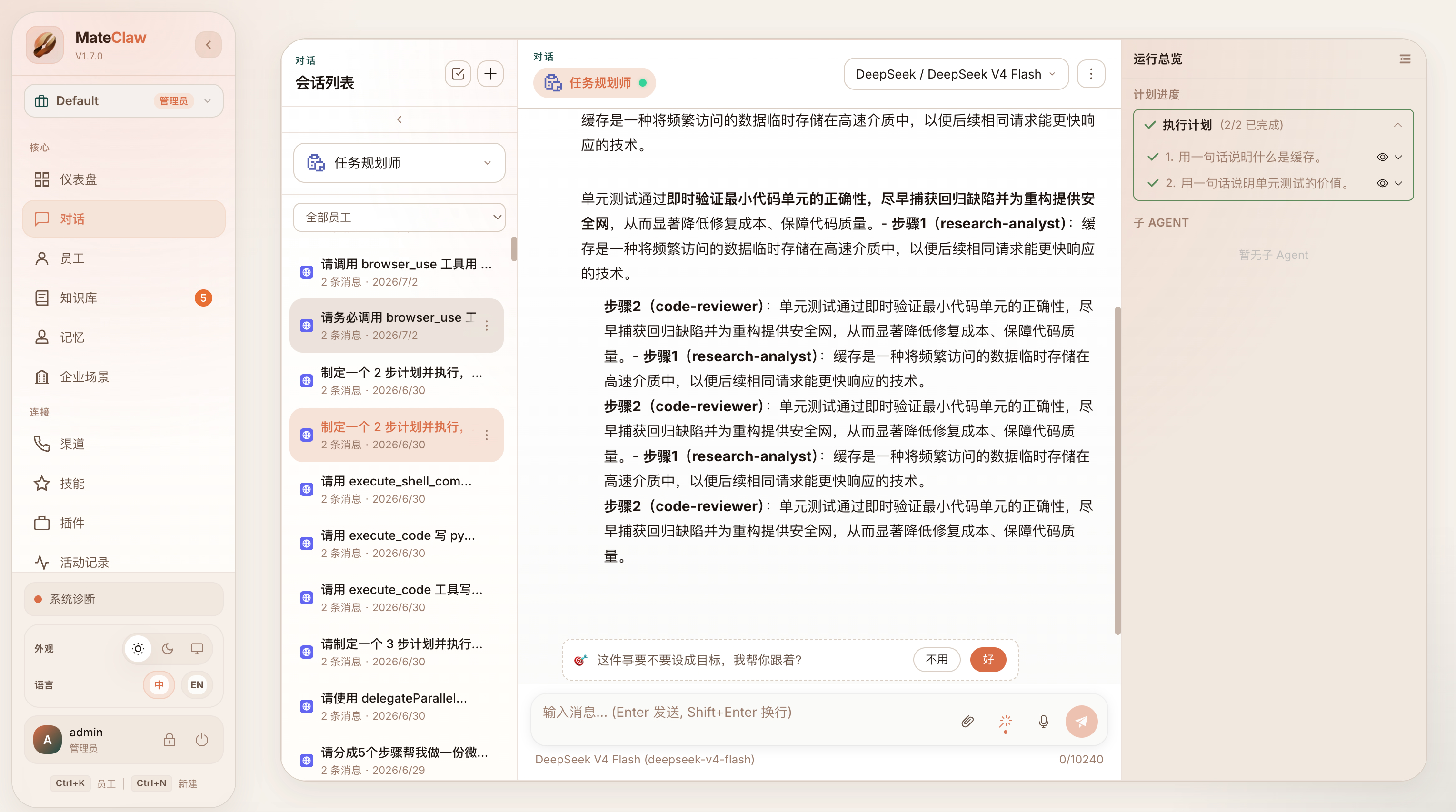Open 系统诊断 system diagnostics

pos(123,598)
